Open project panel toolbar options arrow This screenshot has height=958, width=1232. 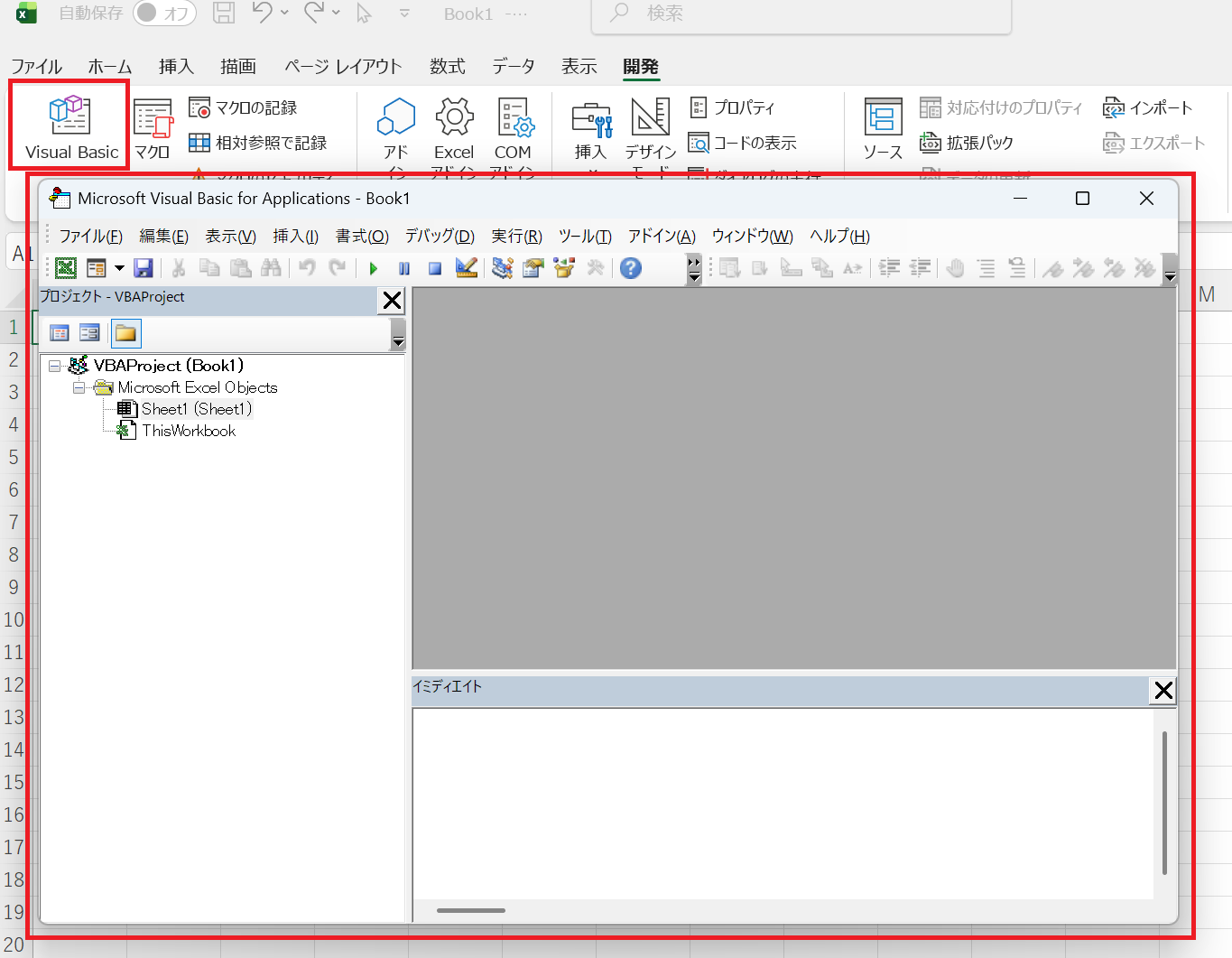pos(398,336)
